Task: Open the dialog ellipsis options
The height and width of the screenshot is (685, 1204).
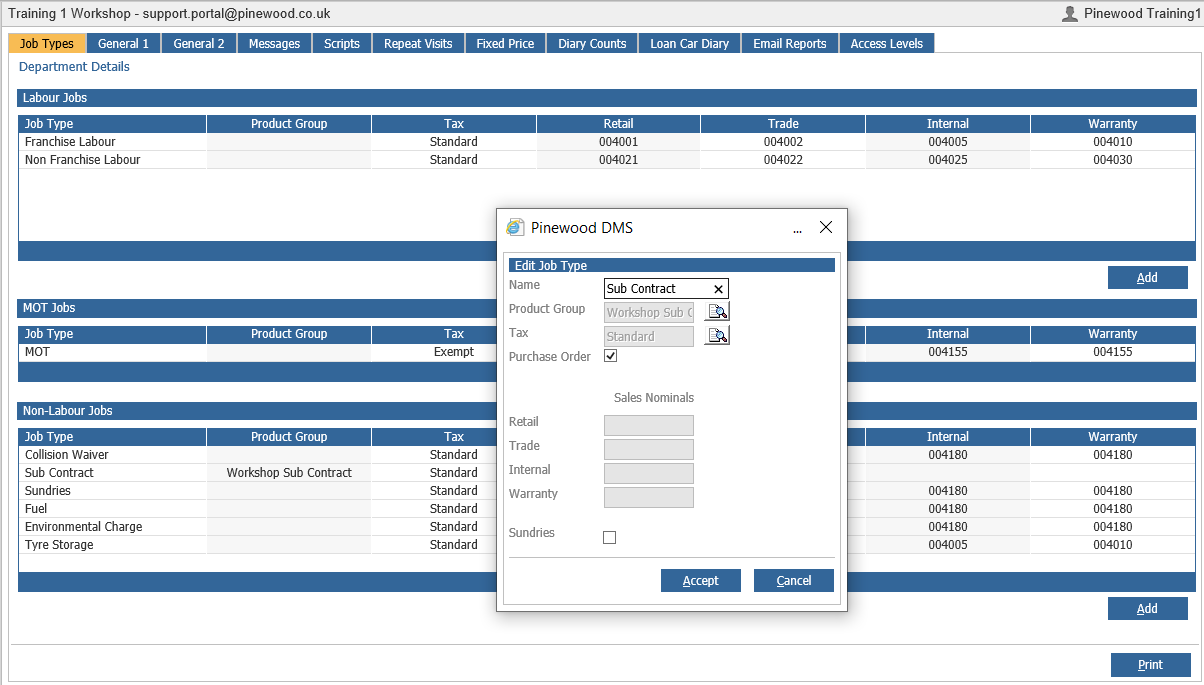Action: click(x=798, y=229)
